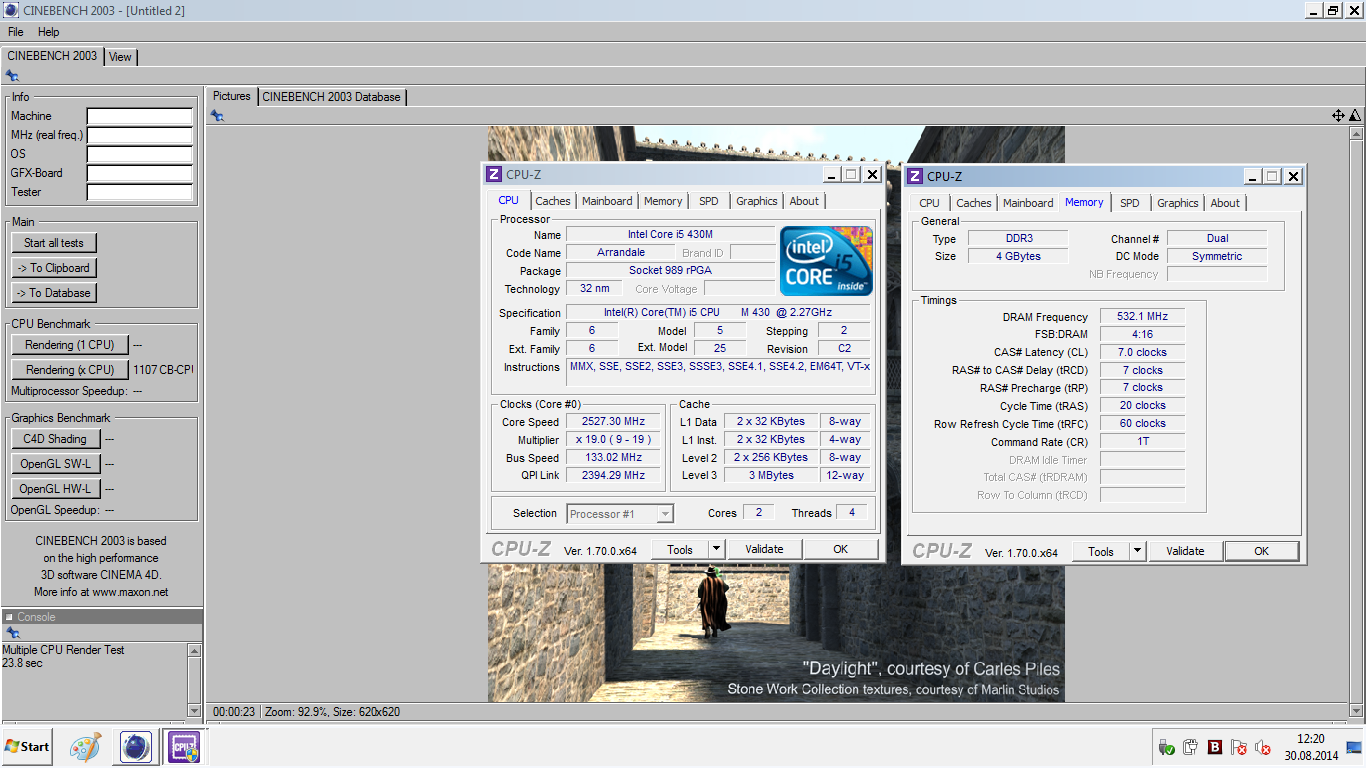The image size is (1366, 768).
Task: Click OK in CPU window
Action: pyautogui.click(x=840, y=549)
